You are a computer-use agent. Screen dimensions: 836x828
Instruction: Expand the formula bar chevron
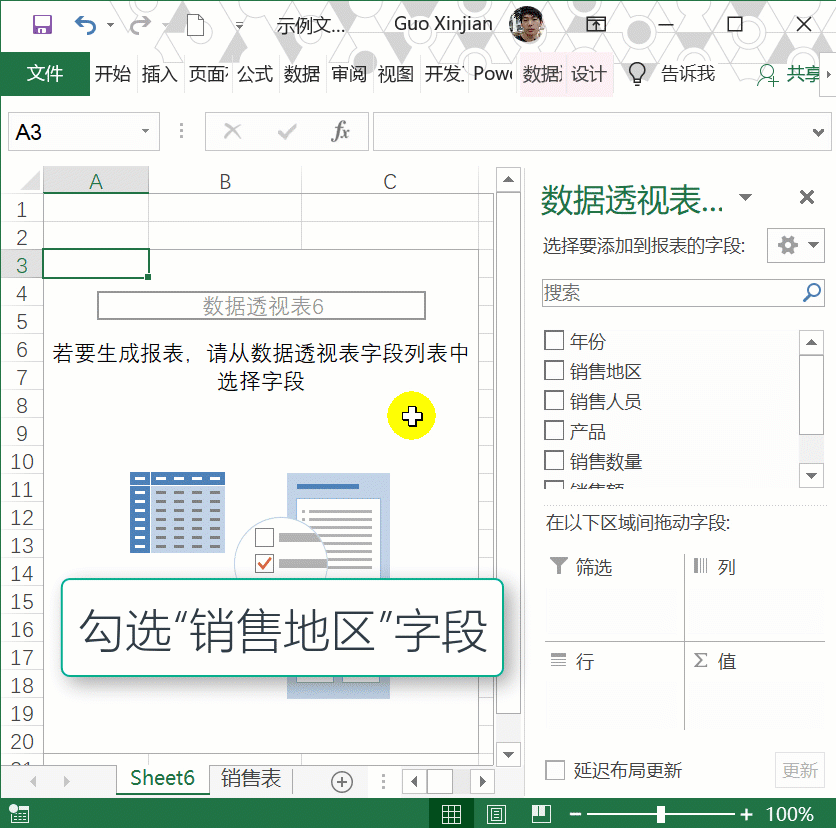point(818,131)
